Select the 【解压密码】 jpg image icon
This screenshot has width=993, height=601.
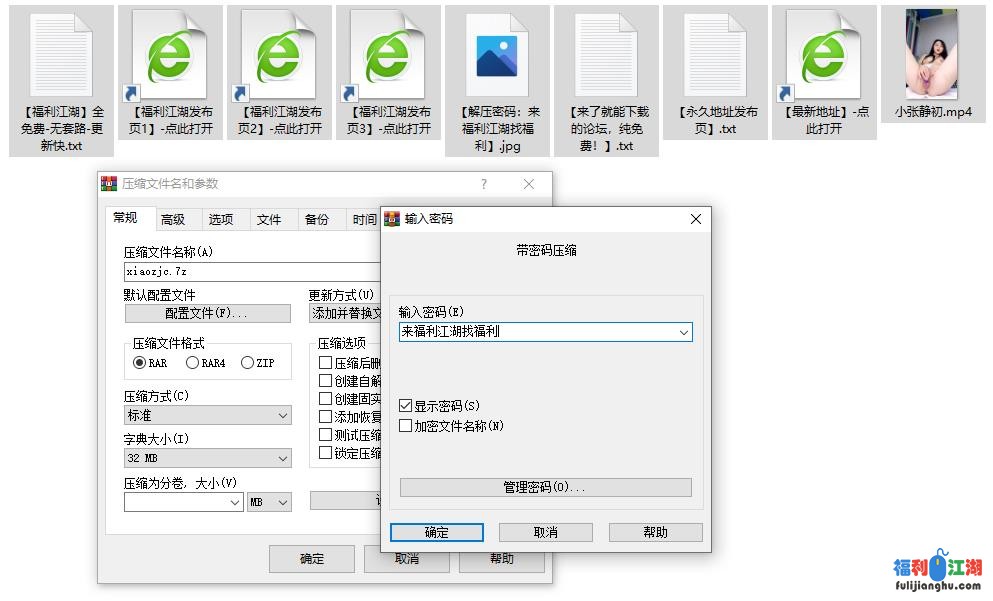[x=496, y=55]
